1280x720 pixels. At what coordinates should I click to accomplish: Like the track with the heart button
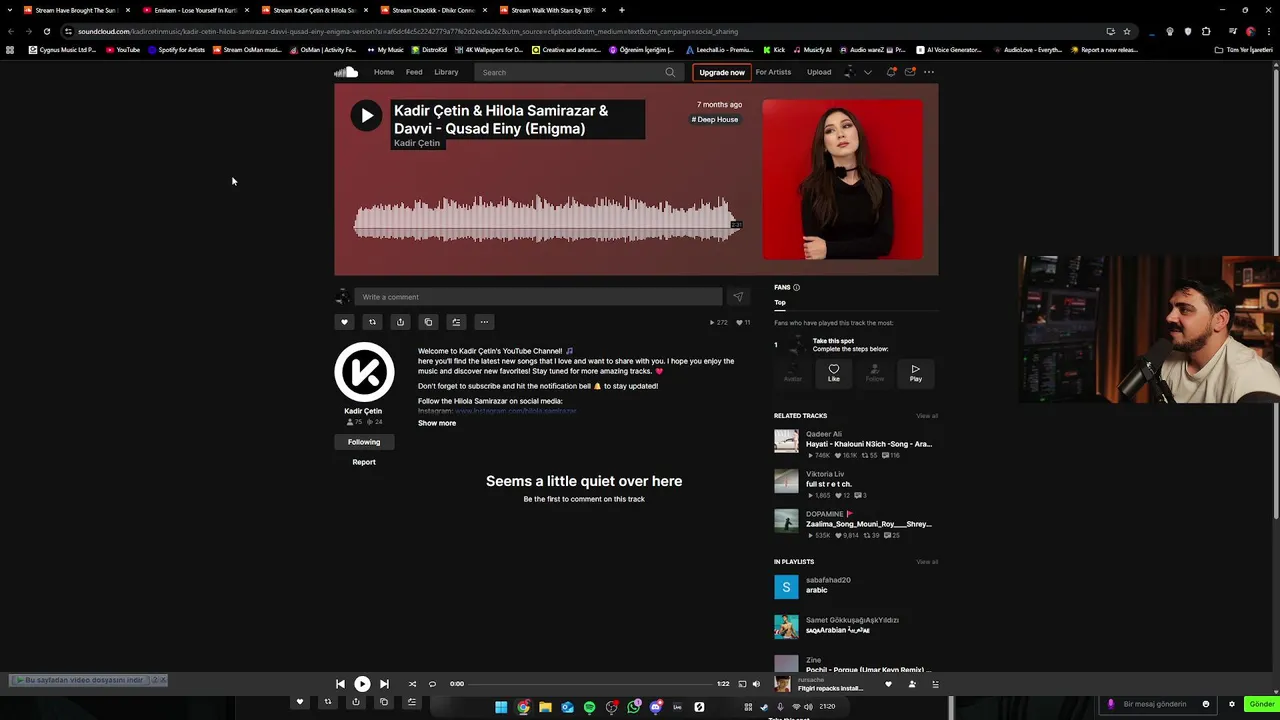(x=344, y=322)
